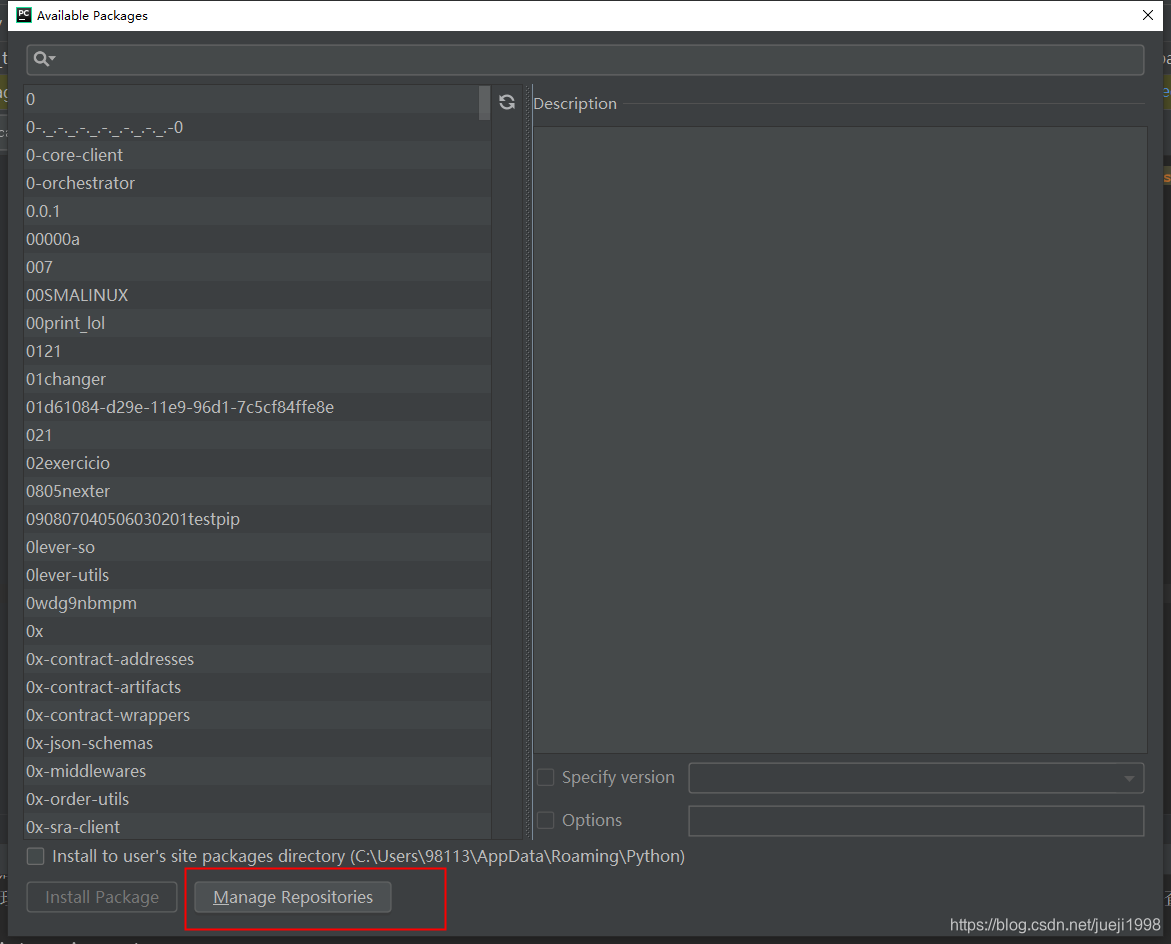Click the Options text input field

916,821
